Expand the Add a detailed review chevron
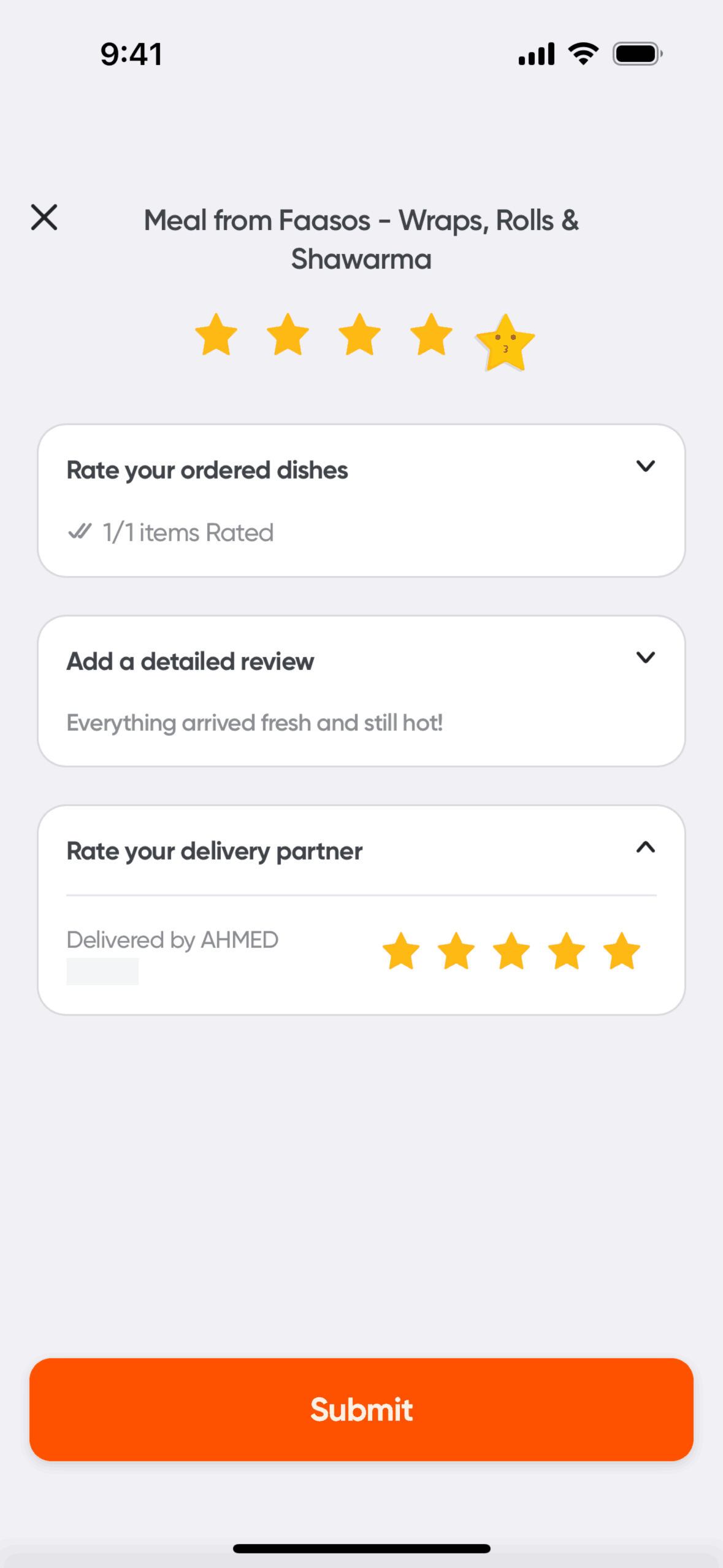Viewport: 723px width, 1568px height. [646, 658]
